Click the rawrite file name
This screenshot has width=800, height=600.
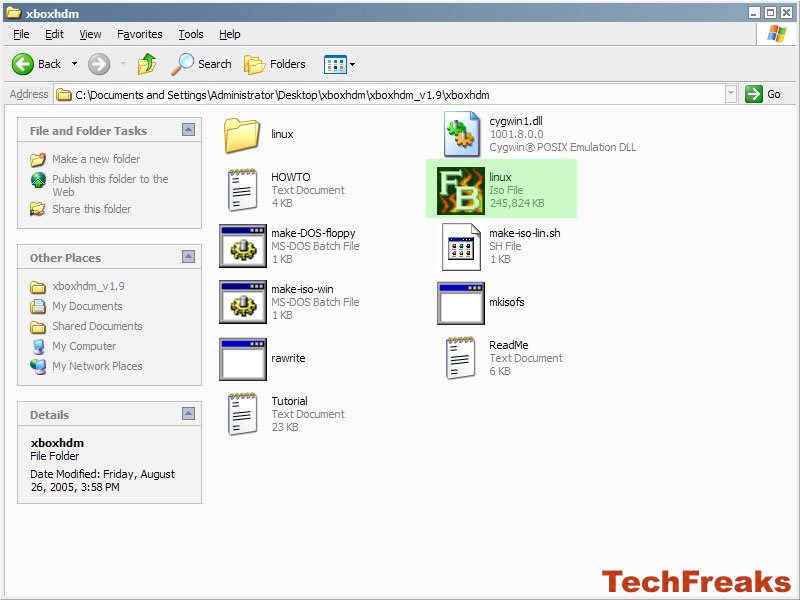tap(288, 358)
